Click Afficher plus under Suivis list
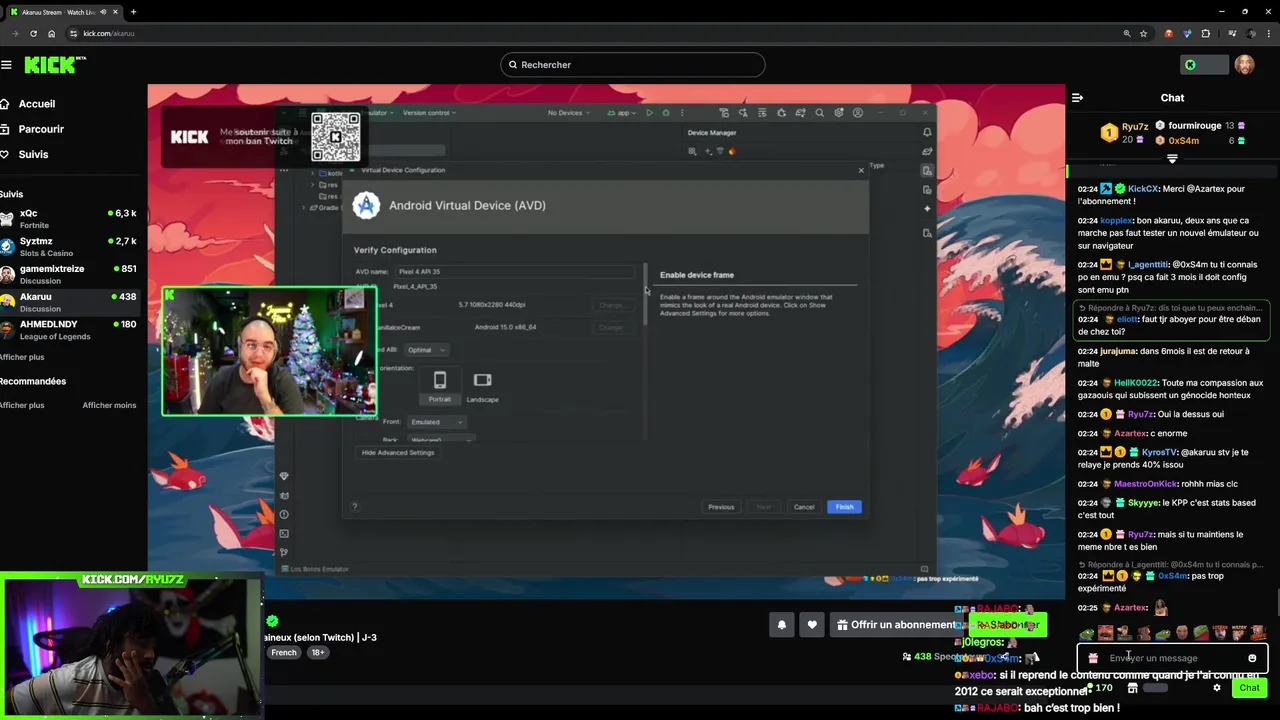Viewport: 1280px width, 720px height. coord(22,357)
